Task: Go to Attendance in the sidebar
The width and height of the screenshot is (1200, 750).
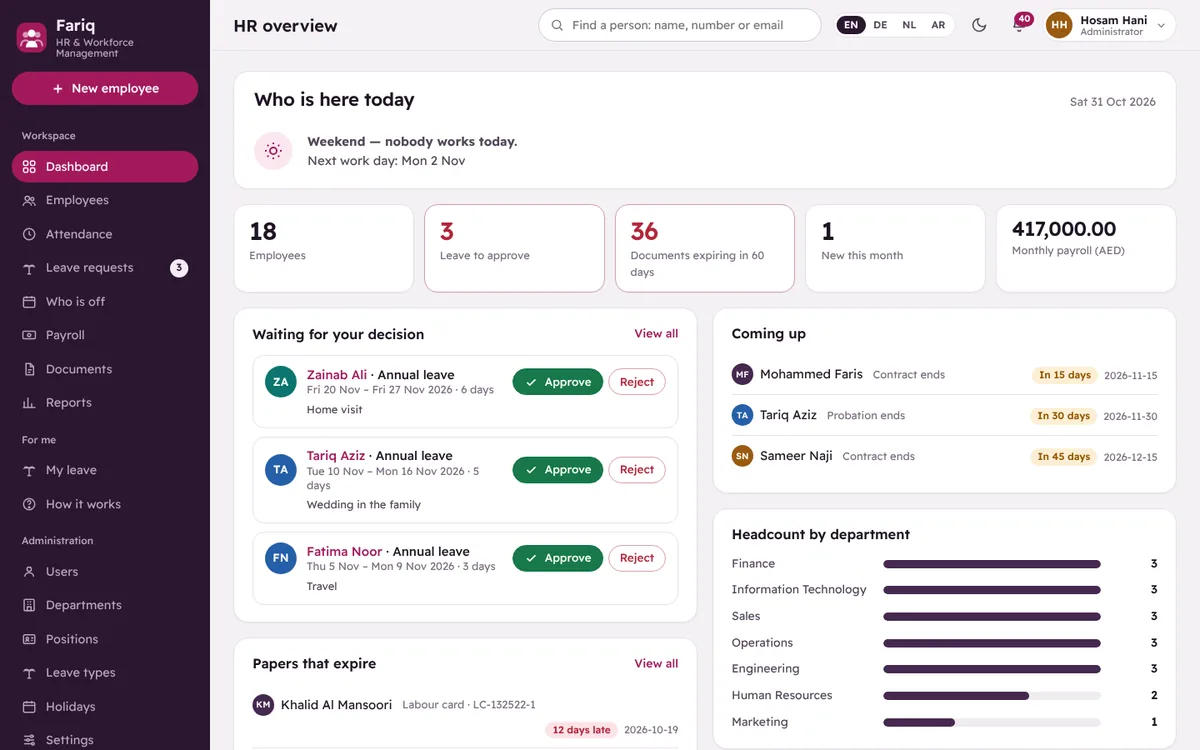Action: [x=105, y=234]
